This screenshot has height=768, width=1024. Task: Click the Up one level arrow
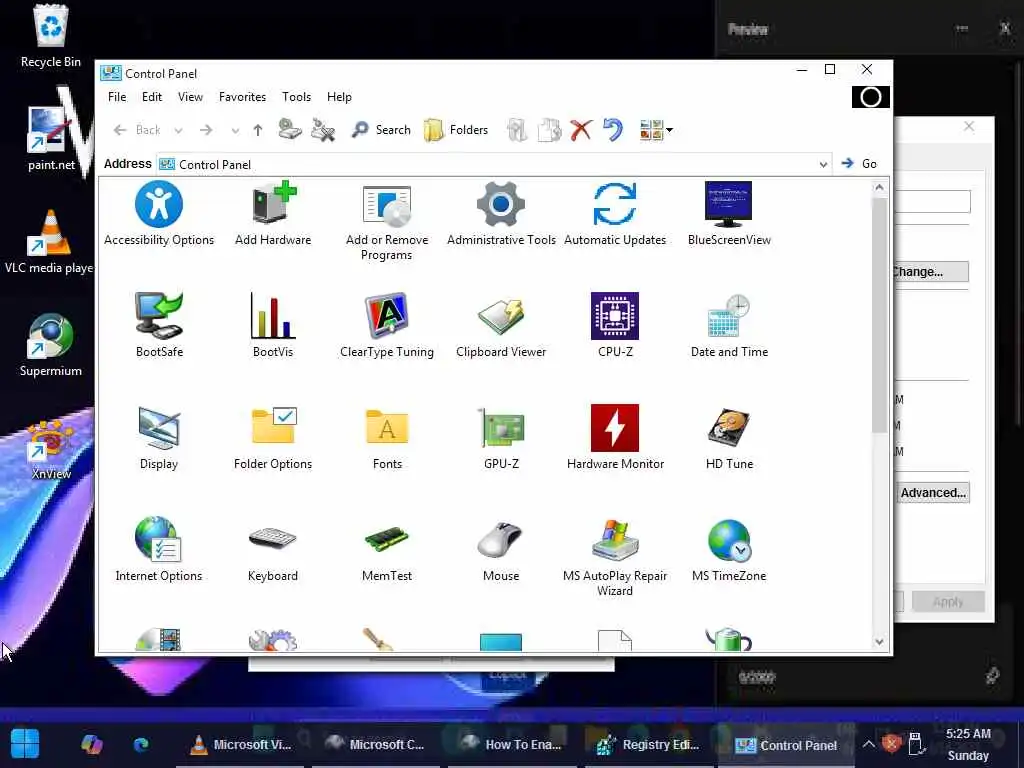(258, 130)
